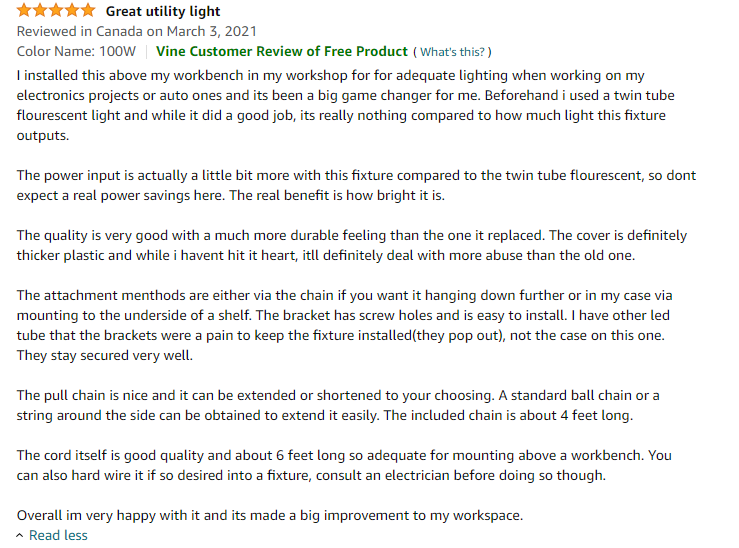
Task: Collapse the review with Read less
Action: pos(58,536)
